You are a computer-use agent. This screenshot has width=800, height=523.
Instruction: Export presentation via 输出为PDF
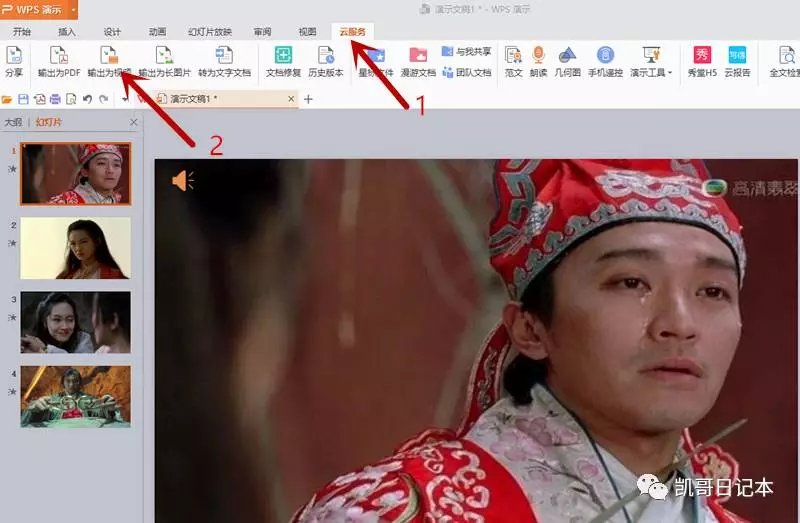59,61
